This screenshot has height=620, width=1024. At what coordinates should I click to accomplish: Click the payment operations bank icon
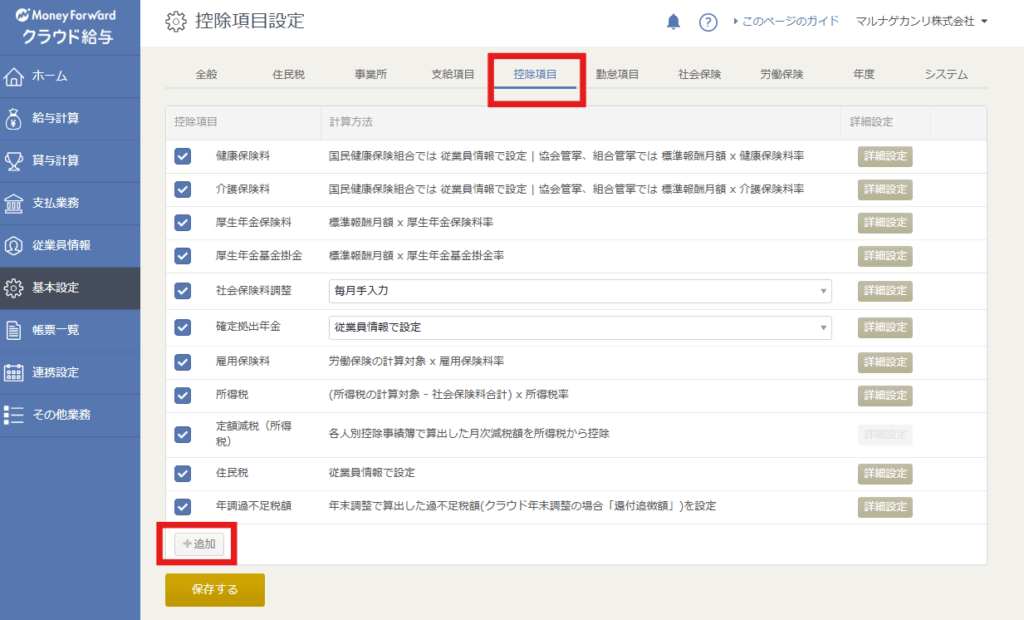14,203
